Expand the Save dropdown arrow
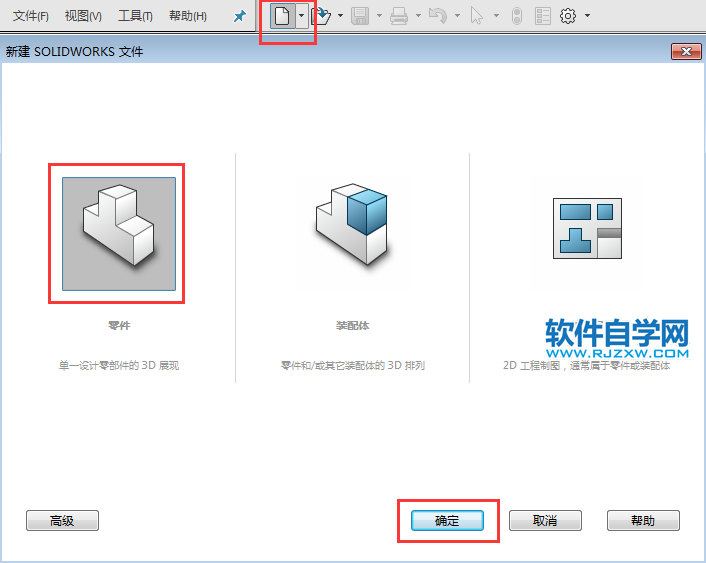This screenshot has height=563, width=706. 379,16
